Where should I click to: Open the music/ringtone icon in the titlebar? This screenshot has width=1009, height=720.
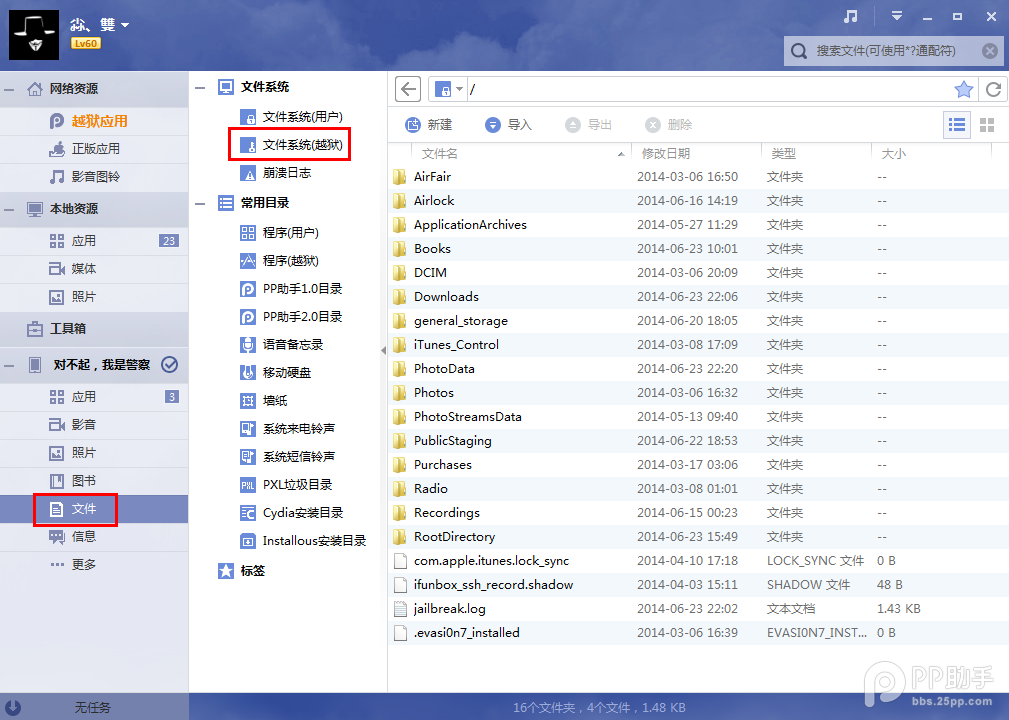[x=848, y=16]
